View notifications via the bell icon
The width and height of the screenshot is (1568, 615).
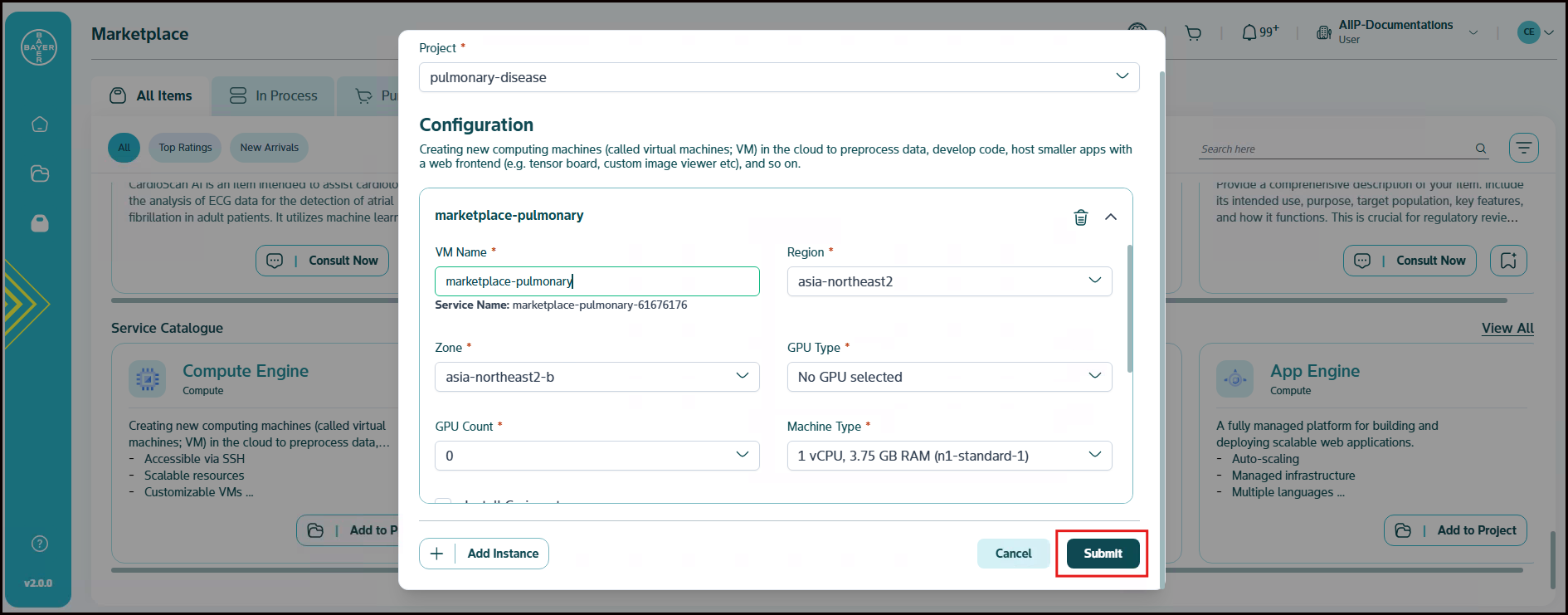tap(1249, 33)
